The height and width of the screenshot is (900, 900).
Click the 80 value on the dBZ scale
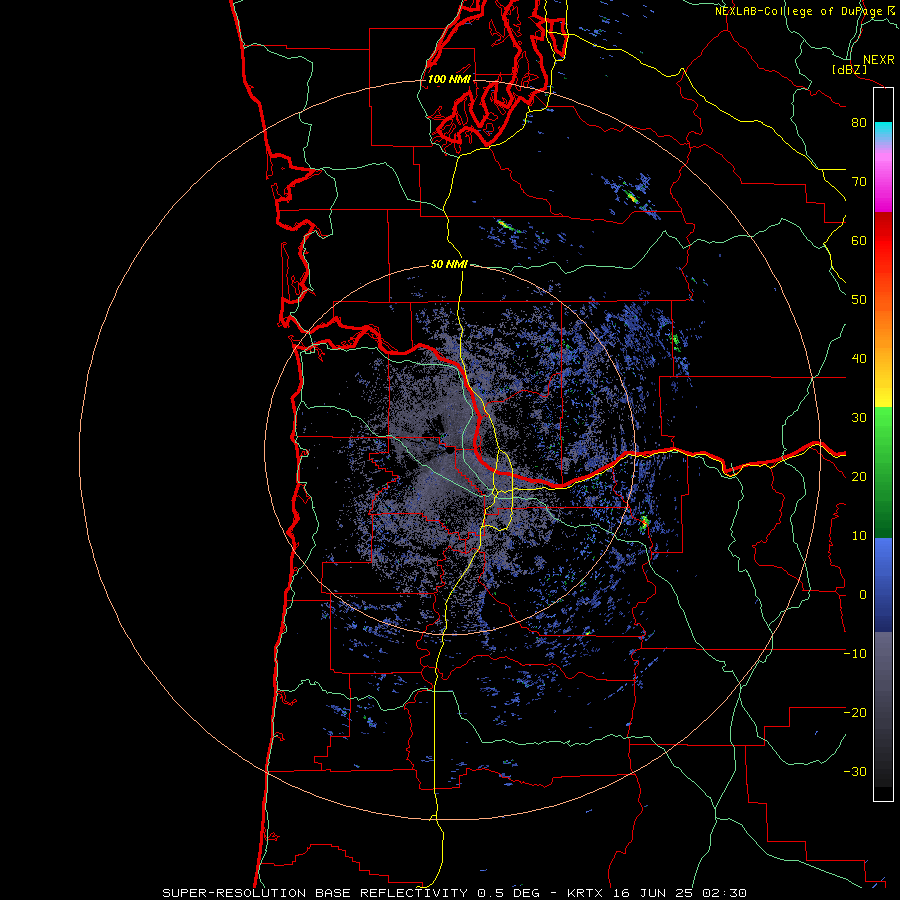859,123
